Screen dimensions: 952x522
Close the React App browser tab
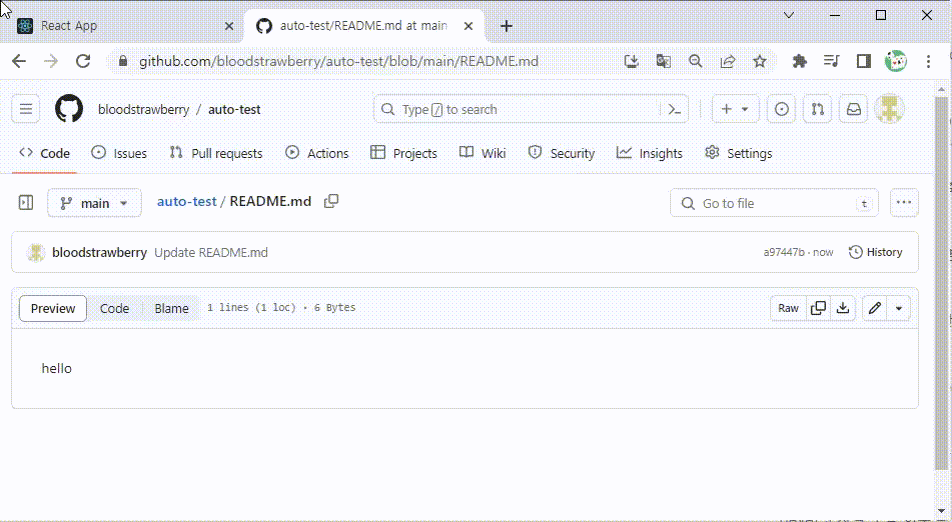[x=229, y=26]
